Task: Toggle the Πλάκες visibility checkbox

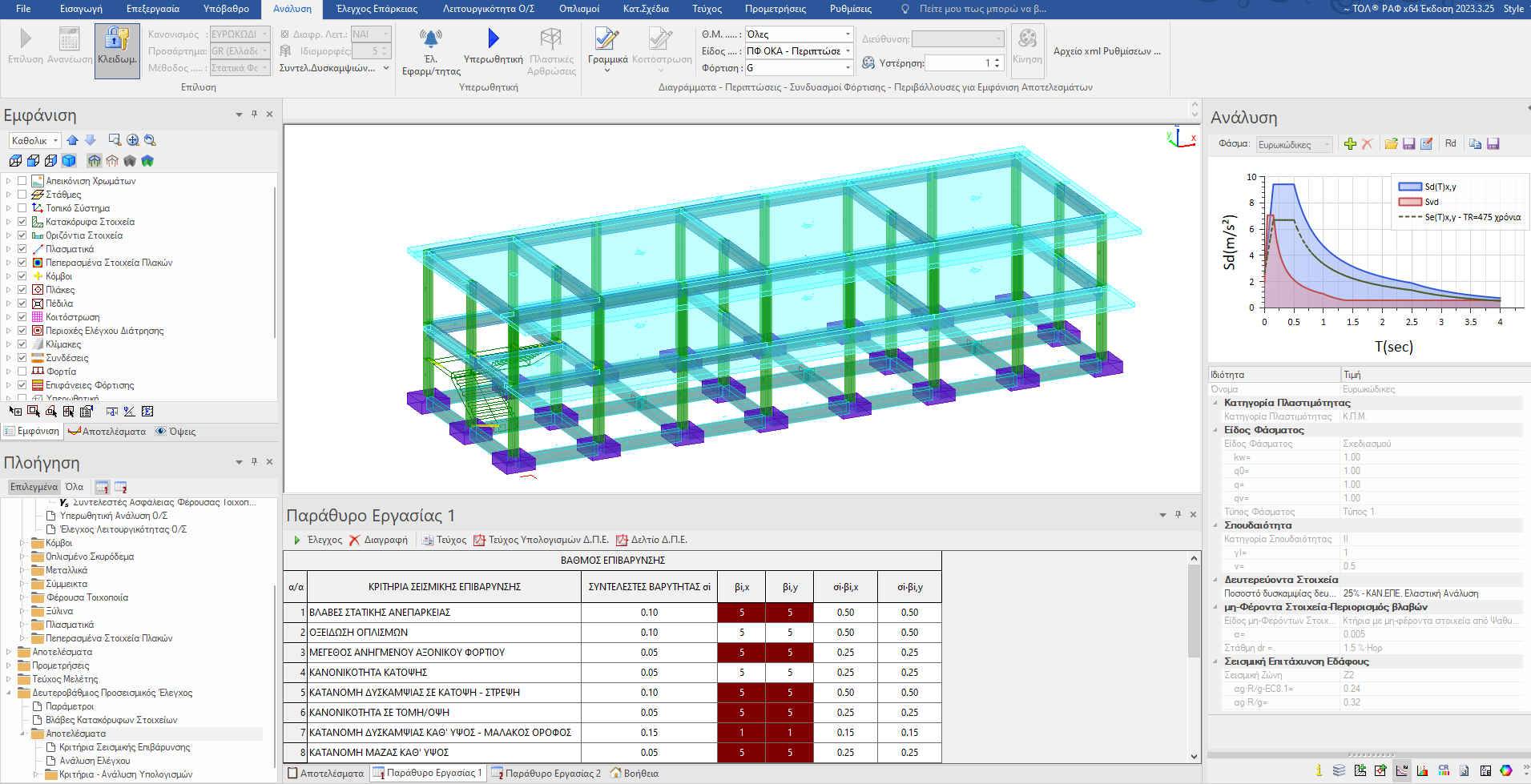Action: click(x=22, y=290)
